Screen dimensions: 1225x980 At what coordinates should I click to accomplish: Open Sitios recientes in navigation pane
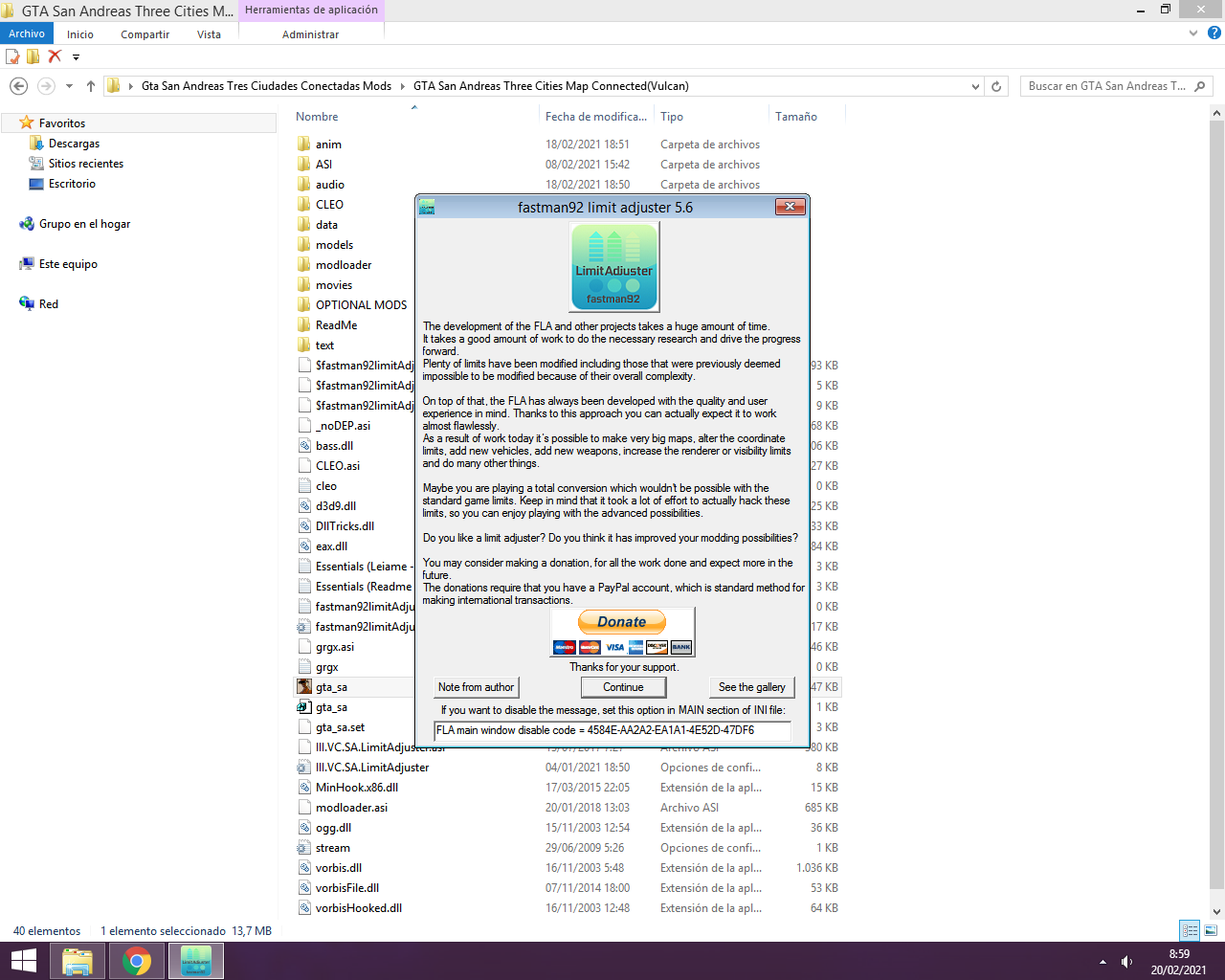(x=86, y=164)
